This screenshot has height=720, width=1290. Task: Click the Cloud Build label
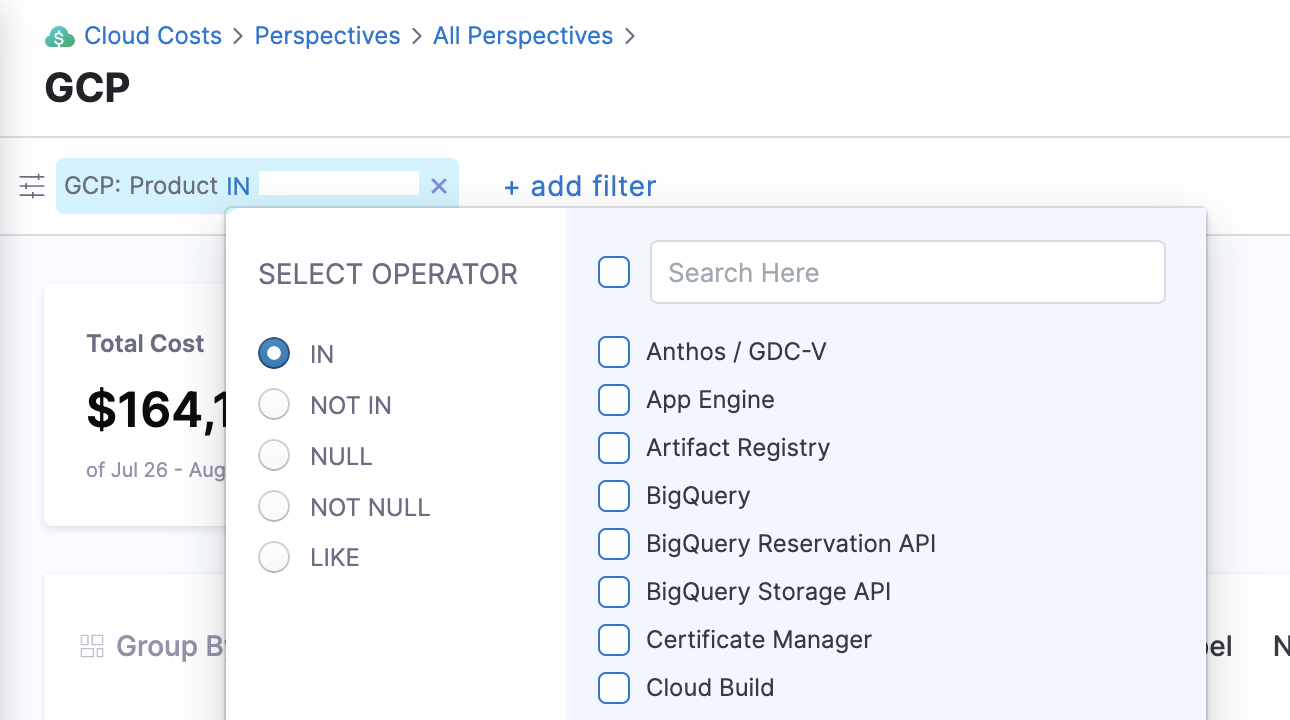(x=710, y=688)
